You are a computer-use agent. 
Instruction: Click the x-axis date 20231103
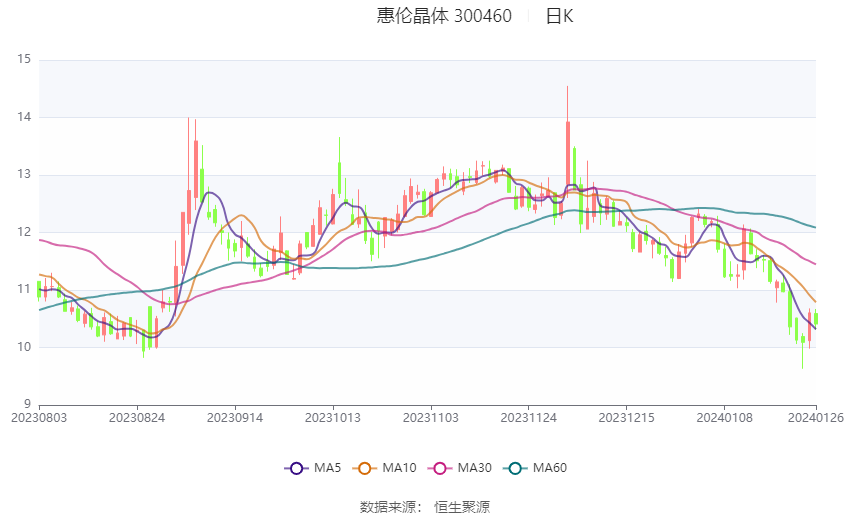pyautogui.click(x=431, y=418)
